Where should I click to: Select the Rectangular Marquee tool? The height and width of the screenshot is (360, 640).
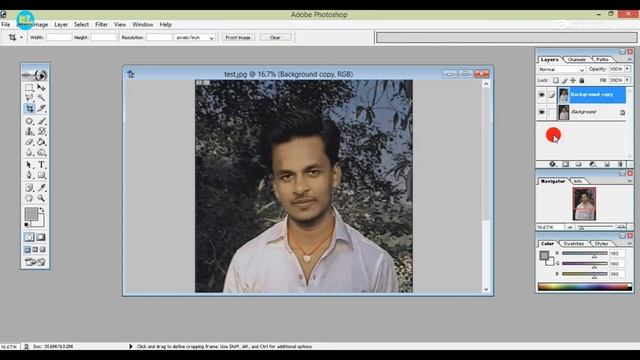pyautogui.click(x=29, y=88)
